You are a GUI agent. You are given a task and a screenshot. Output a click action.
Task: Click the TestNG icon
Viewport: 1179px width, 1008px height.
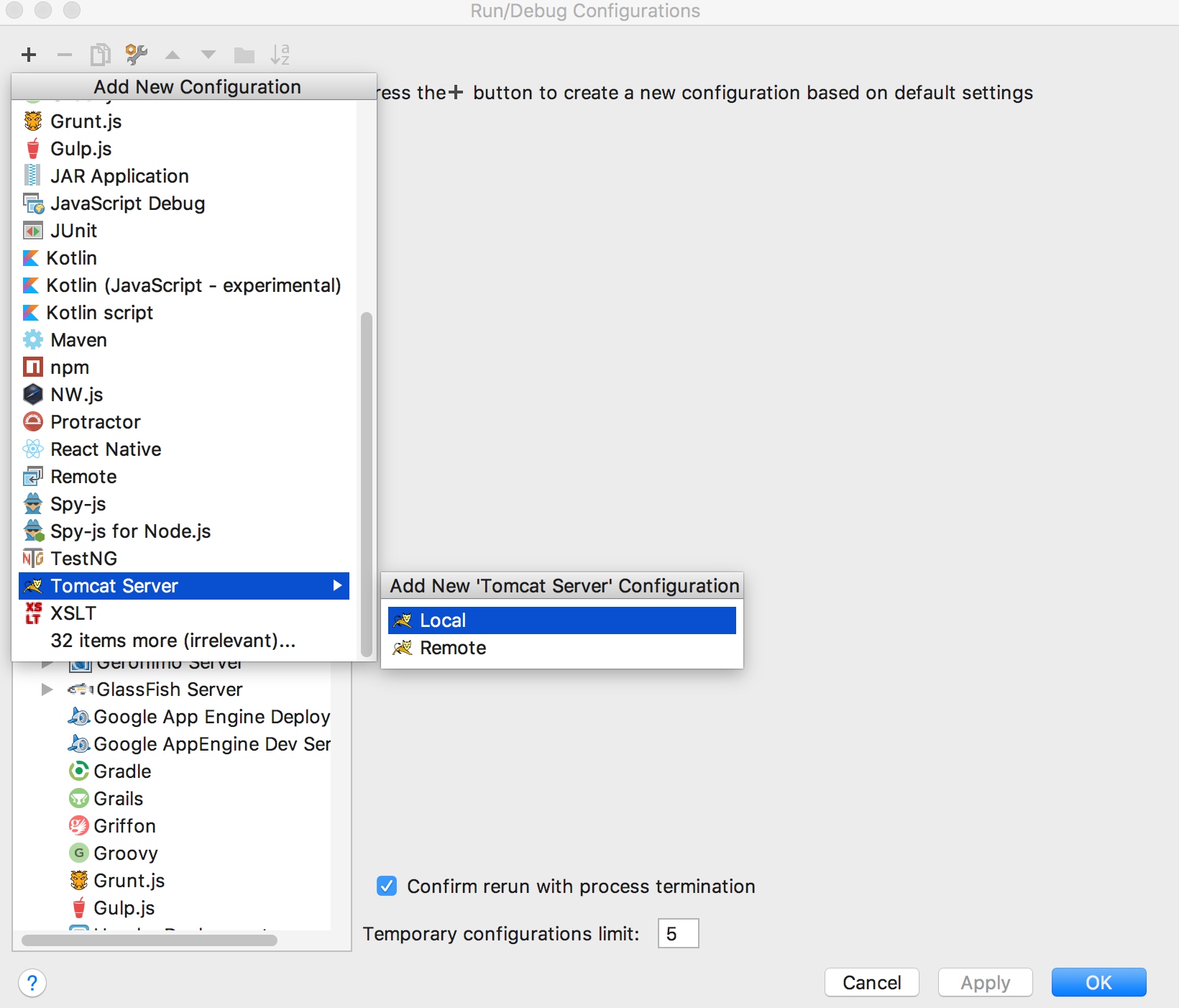[x=33, y=559]
